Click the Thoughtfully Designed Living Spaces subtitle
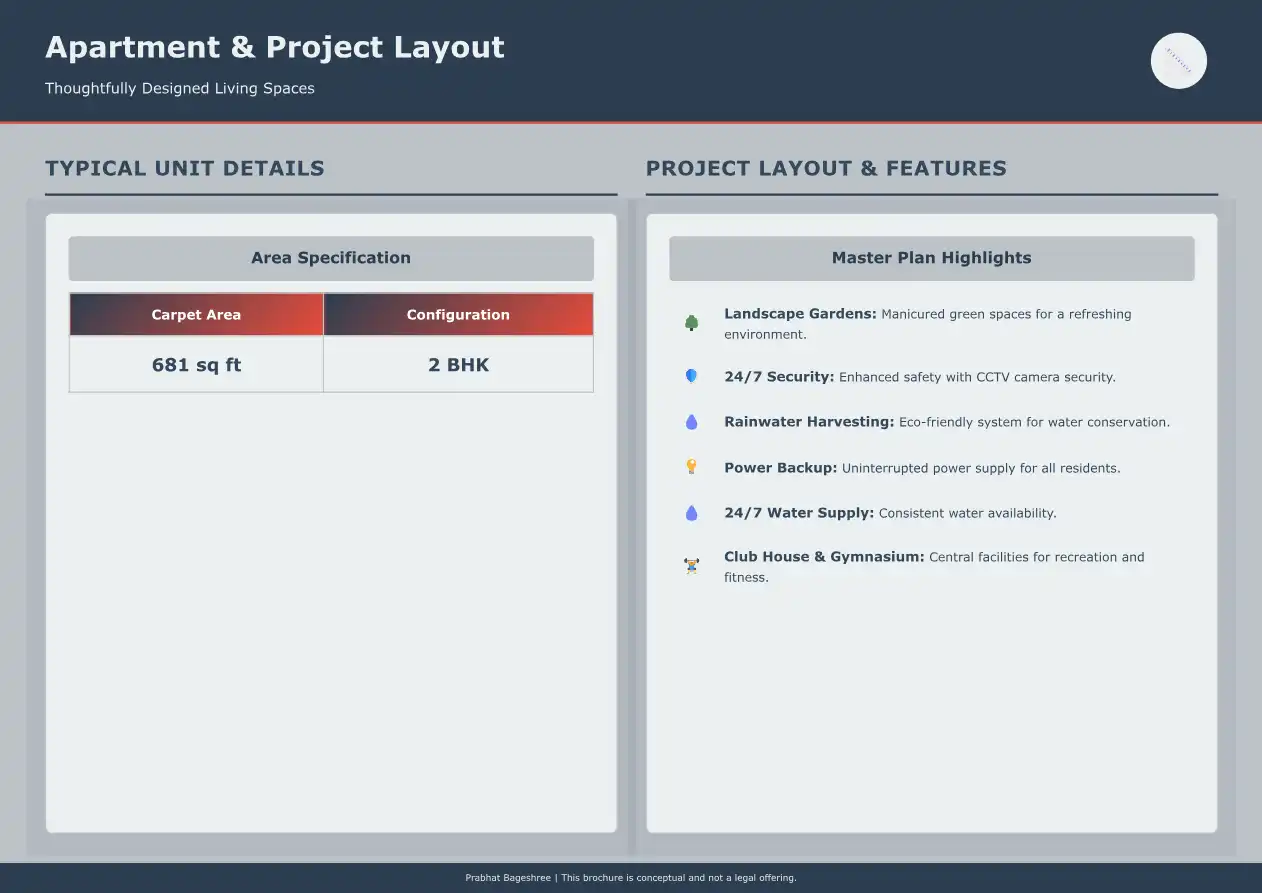 pos(180,88)
